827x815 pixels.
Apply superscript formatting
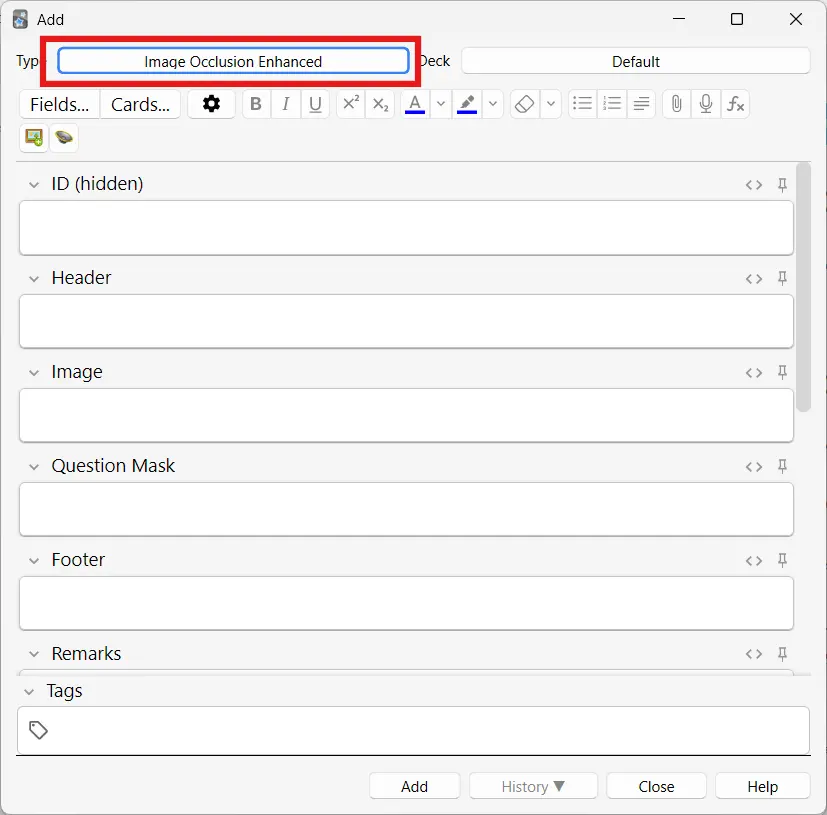pyautogui.click(x=351, y=104)
